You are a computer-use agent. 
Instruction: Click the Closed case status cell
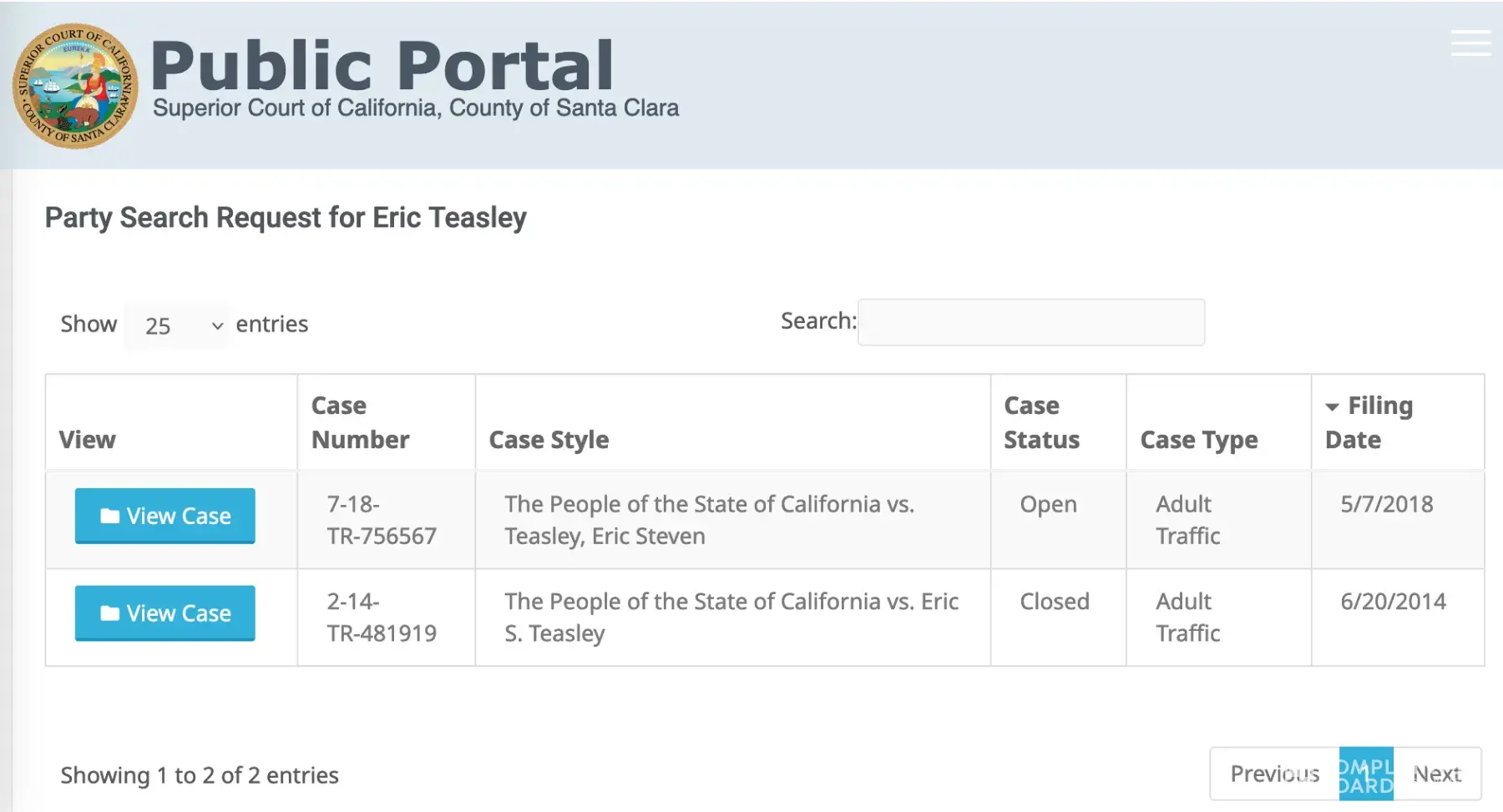pyautogui.click(x=1054, y=602)
